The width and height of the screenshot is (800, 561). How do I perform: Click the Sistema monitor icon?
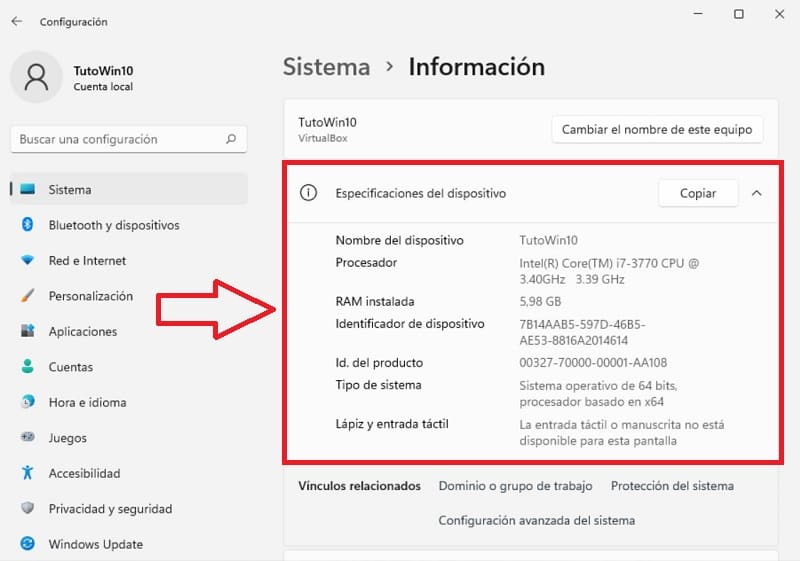28,189
